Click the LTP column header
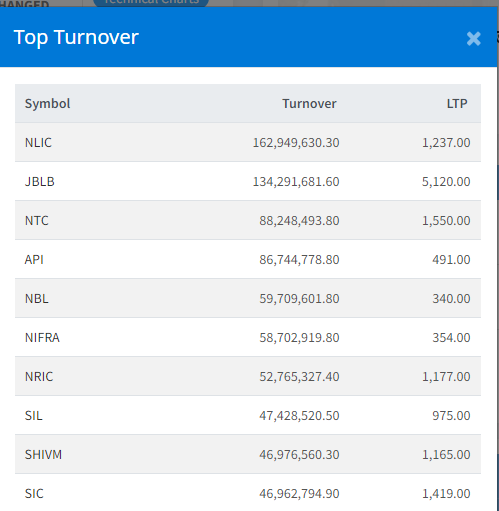Viewport: 499px width, 511px height. [x=457, y=104]
